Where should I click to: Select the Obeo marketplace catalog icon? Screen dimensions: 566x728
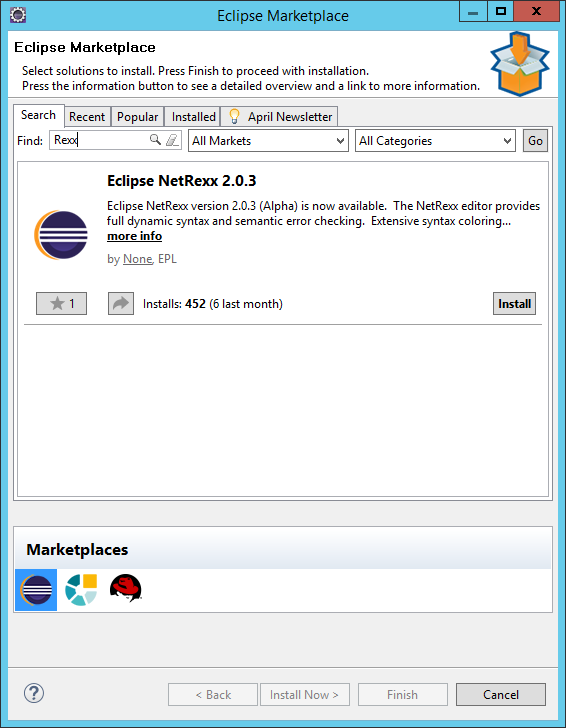click(81, 590)
